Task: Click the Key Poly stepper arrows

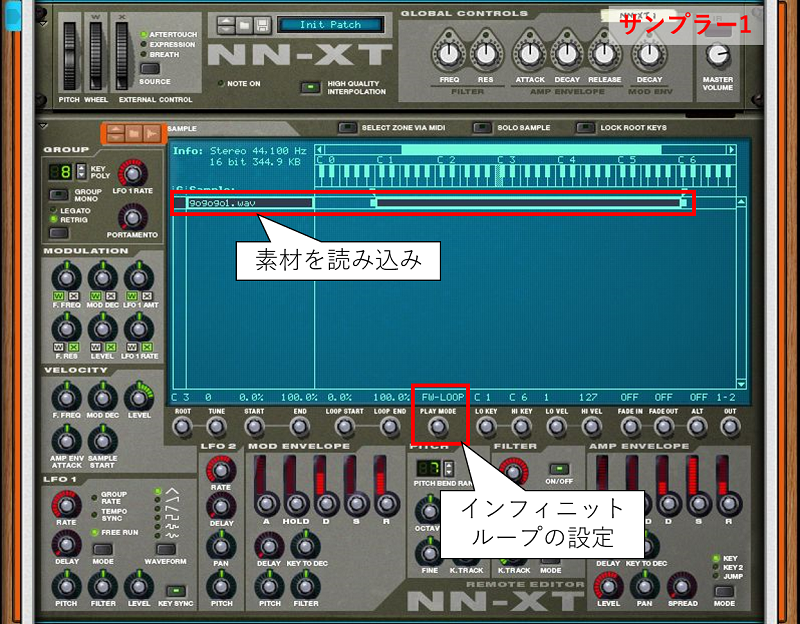Action: point(81,171)
